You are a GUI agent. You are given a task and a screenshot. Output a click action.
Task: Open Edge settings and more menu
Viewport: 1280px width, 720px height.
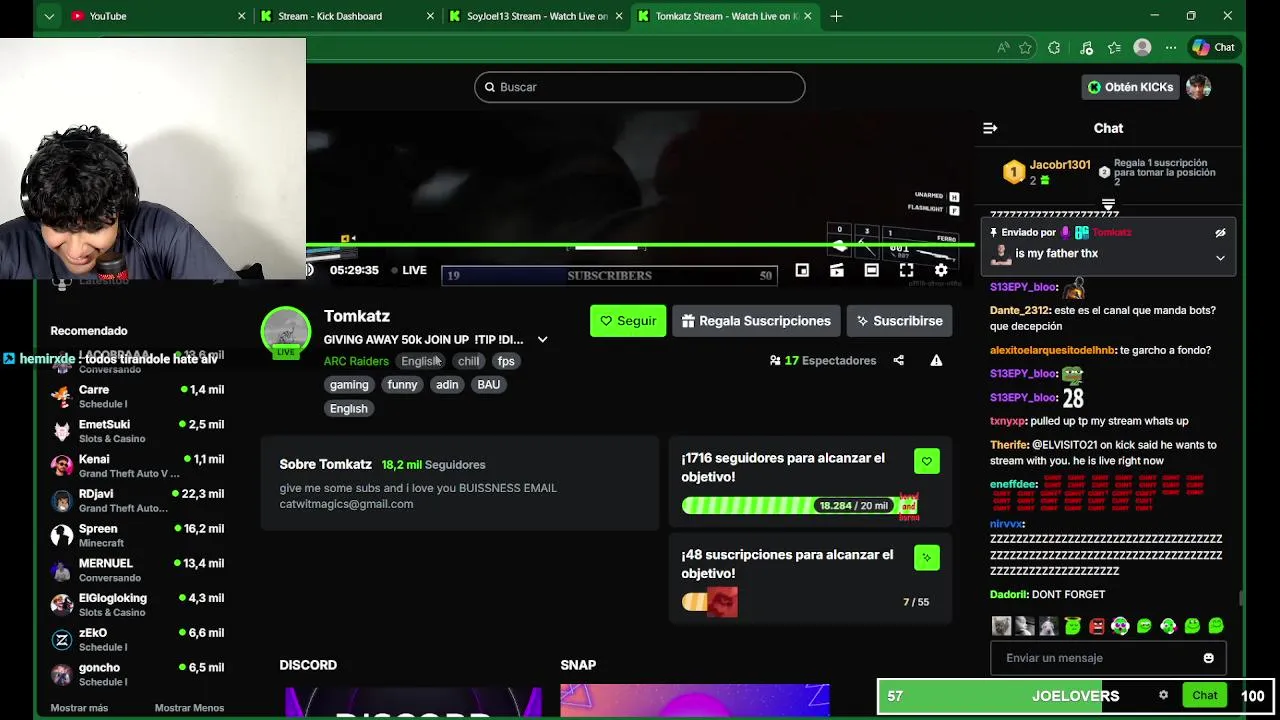(x=1171, y=47)
